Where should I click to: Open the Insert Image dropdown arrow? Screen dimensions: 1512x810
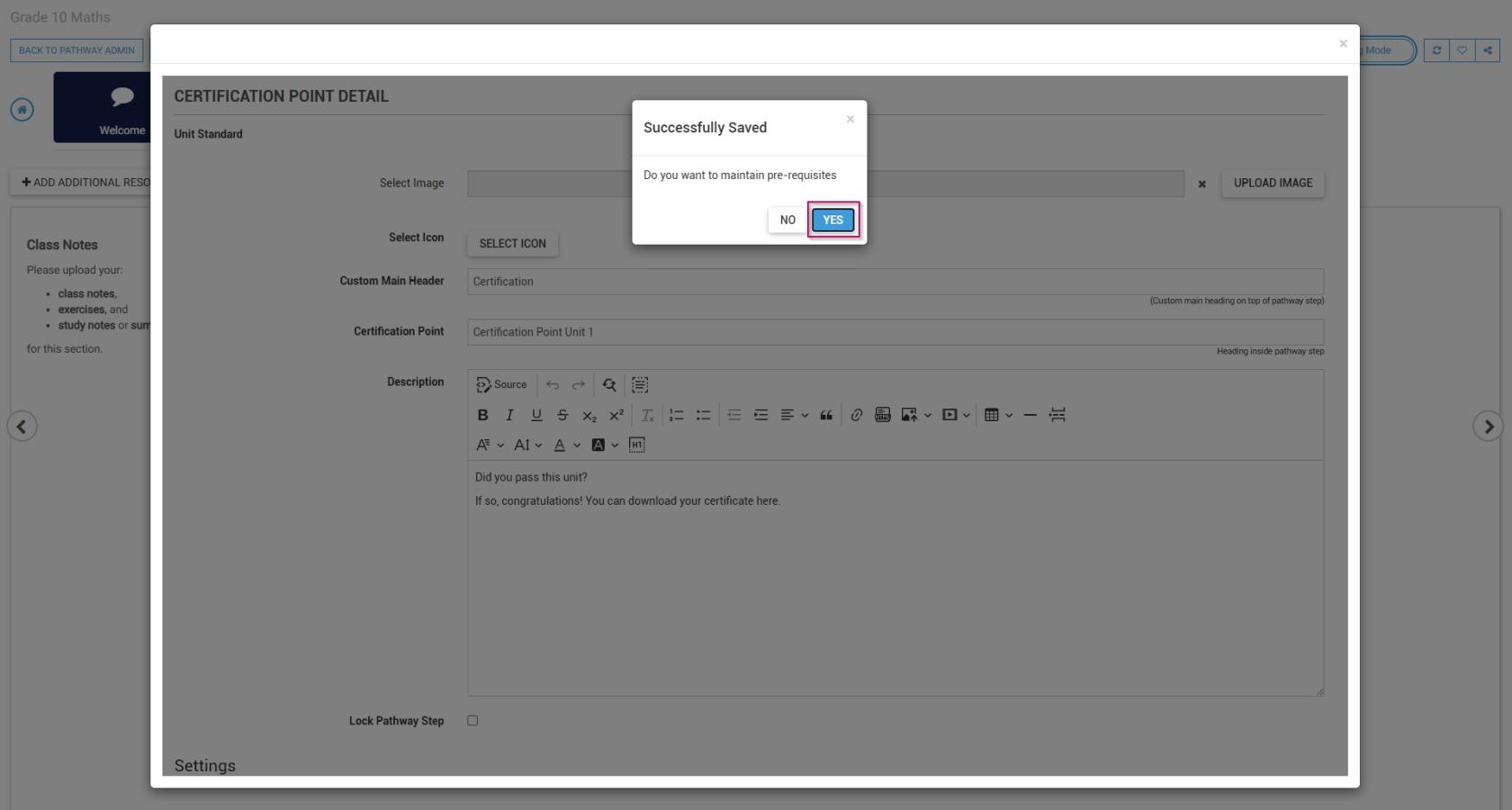coord(928,415)
